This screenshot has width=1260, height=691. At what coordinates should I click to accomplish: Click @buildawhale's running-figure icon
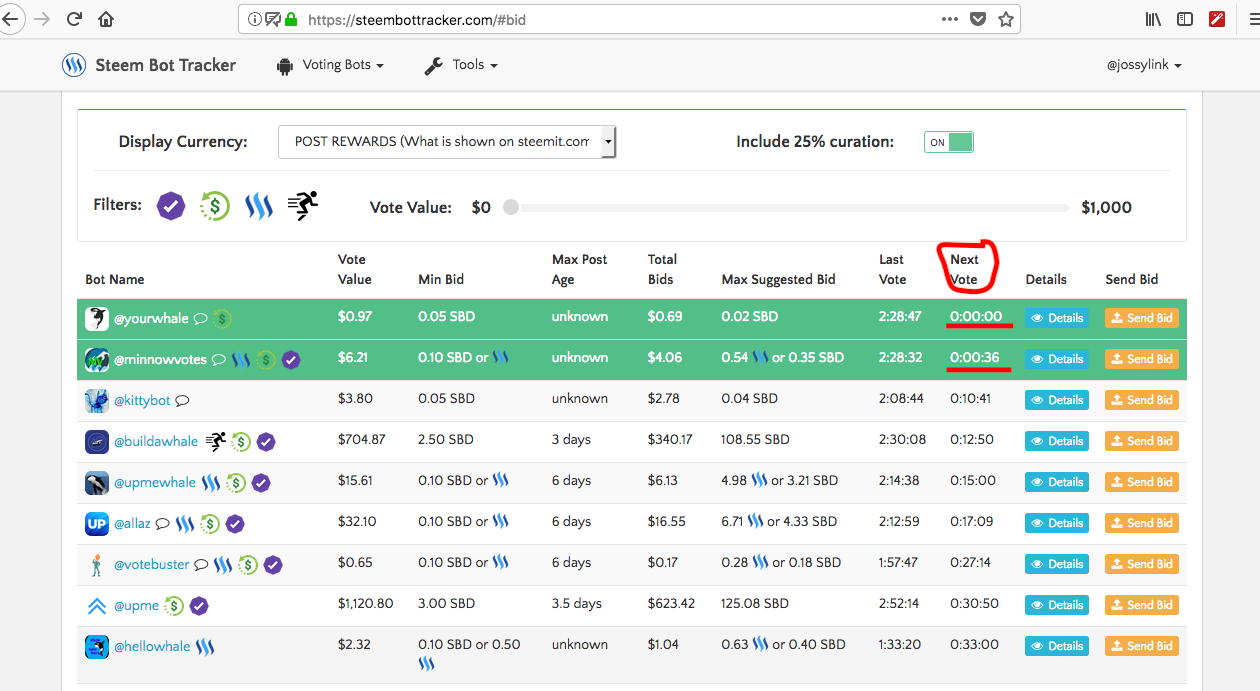(215, 441)
